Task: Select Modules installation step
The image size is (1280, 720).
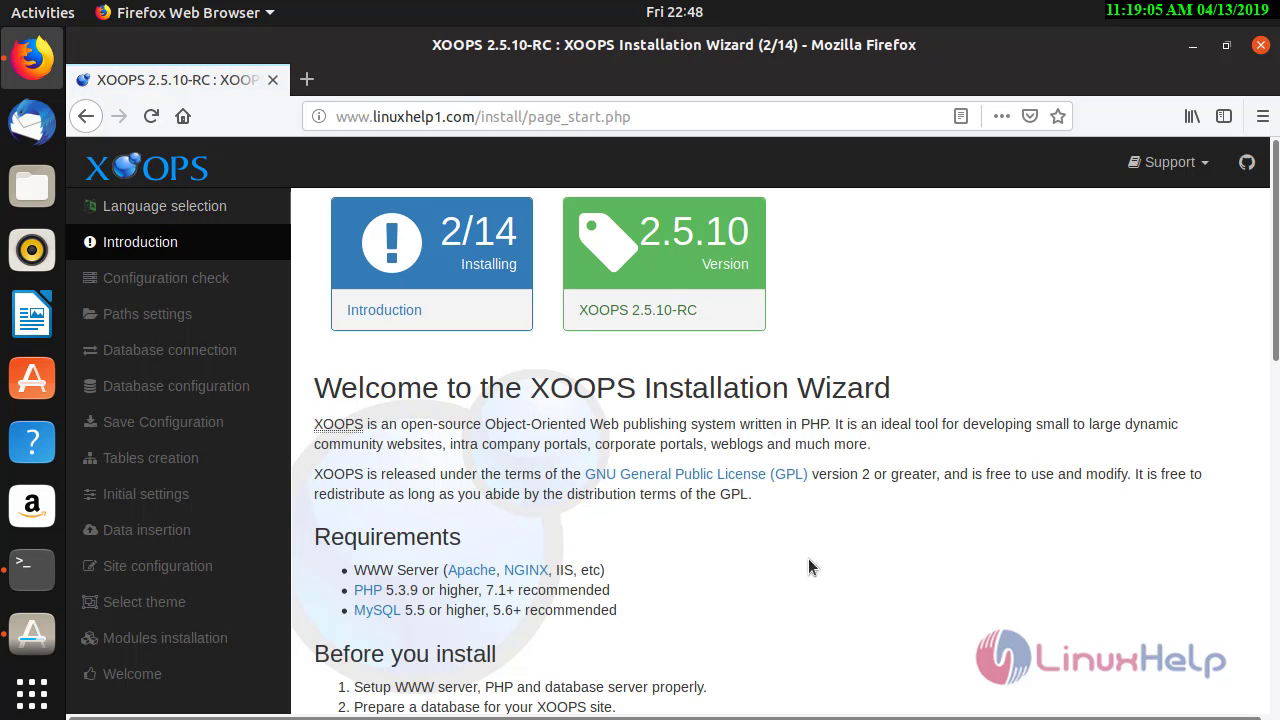Action: click(x=178, y=638)
